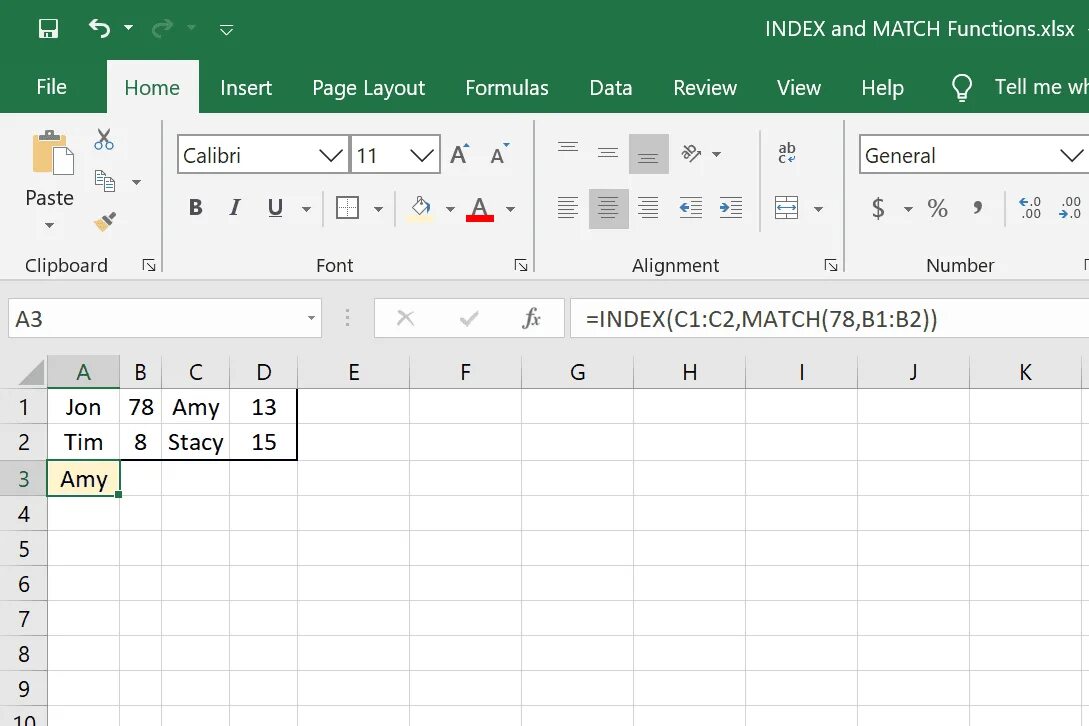
Task: Select column E header
Action: click(x=354, y=372)
